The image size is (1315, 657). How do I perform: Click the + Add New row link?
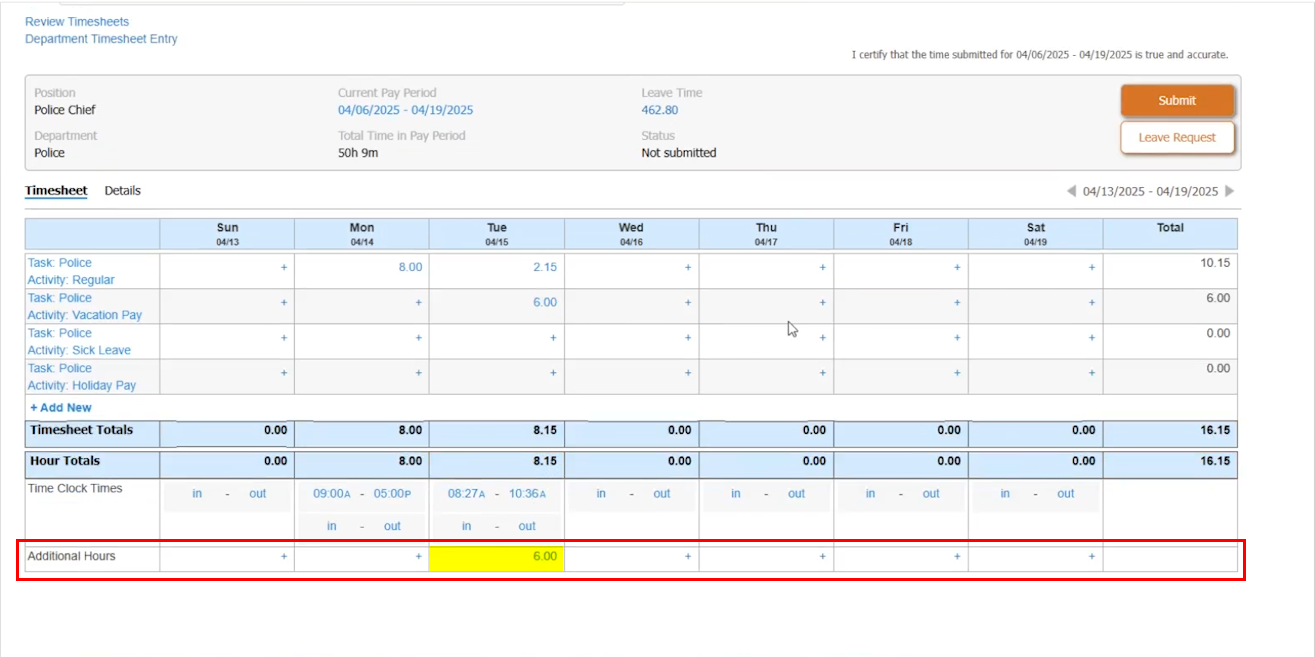tap(61, 408)
